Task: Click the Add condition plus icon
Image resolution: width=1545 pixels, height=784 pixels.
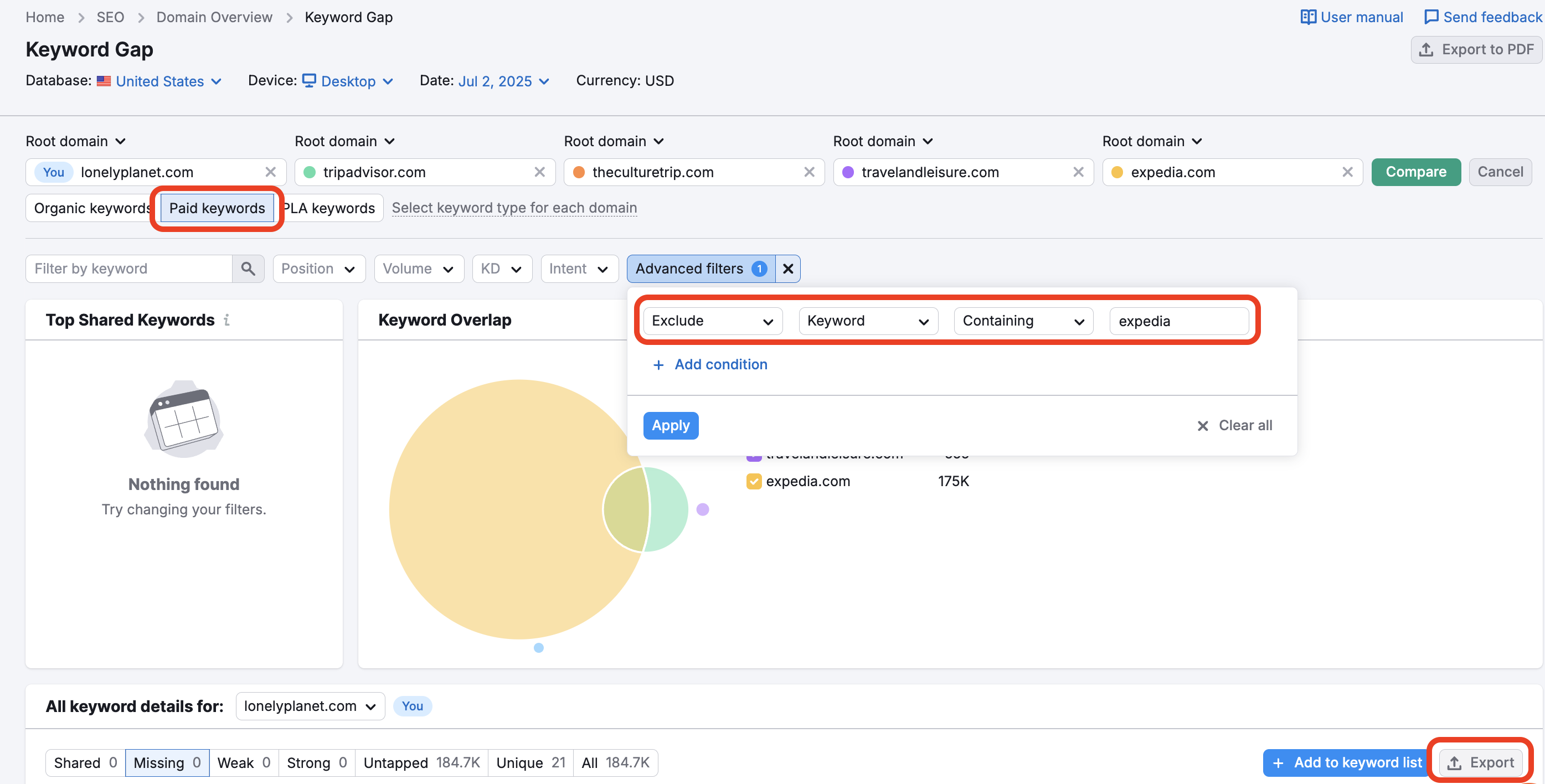Action: point(658,365)
